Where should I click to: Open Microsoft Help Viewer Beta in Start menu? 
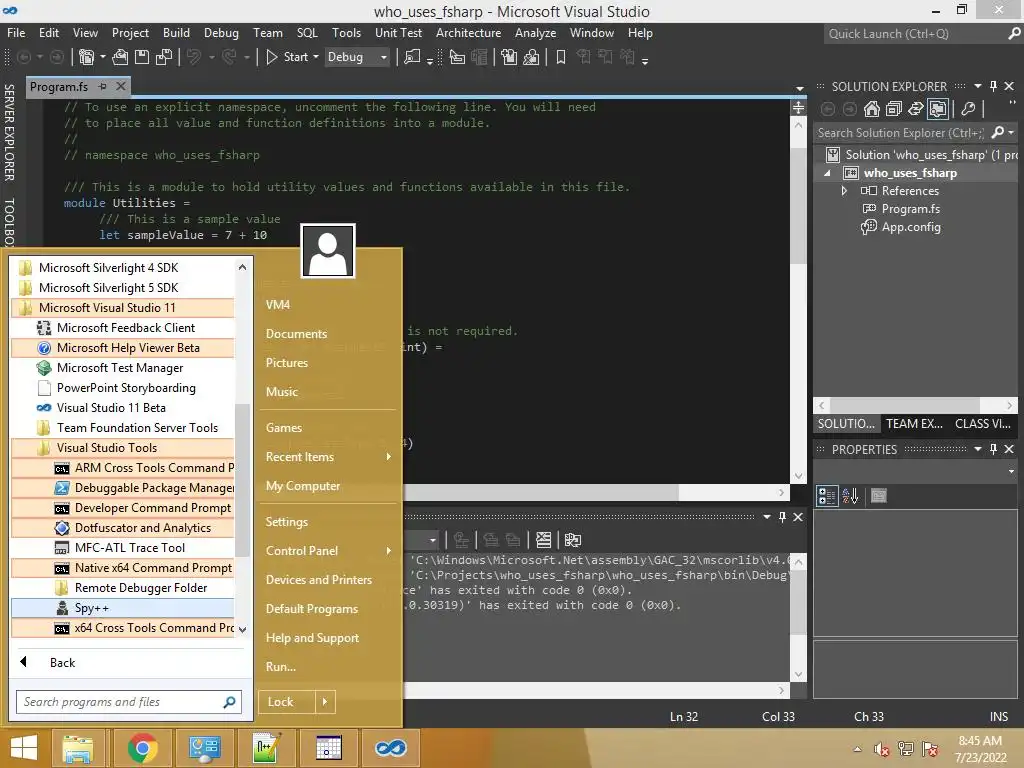[x=123, y=348]
